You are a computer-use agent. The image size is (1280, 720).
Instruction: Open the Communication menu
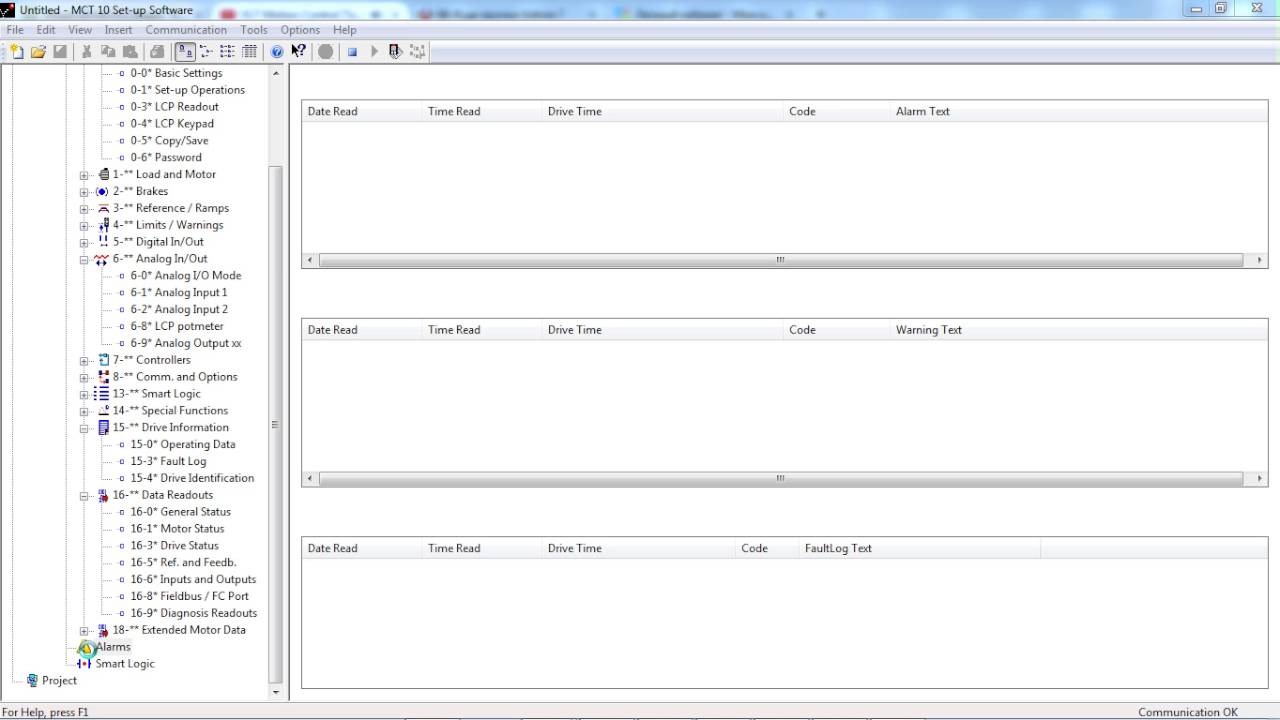pos(186,30)
